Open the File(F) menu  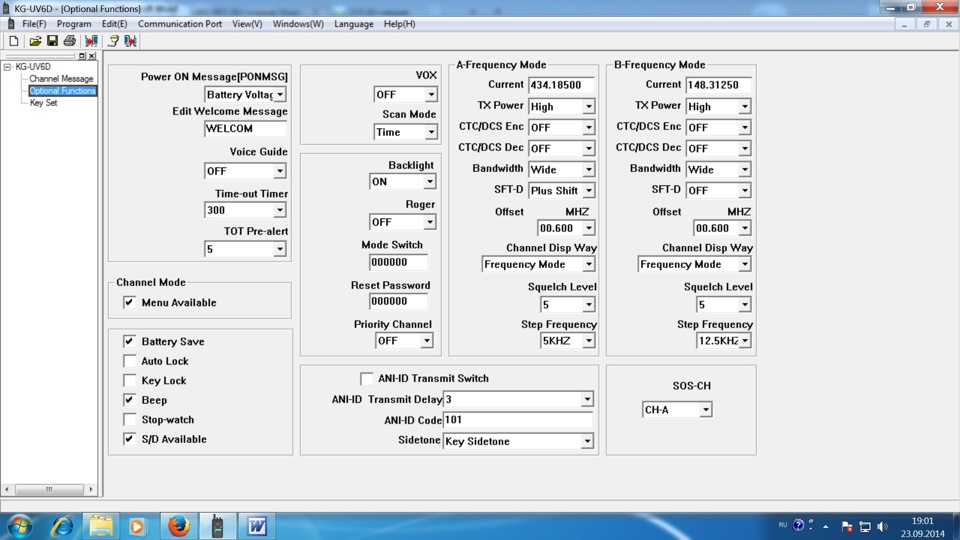34,24
